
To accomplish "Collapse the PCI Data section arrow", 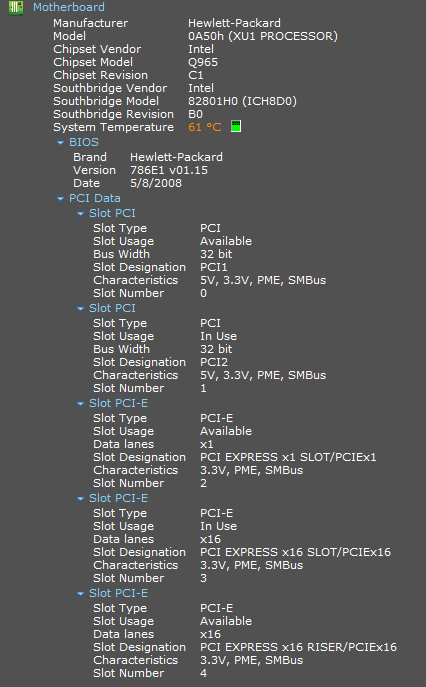I will pos(60,198).
